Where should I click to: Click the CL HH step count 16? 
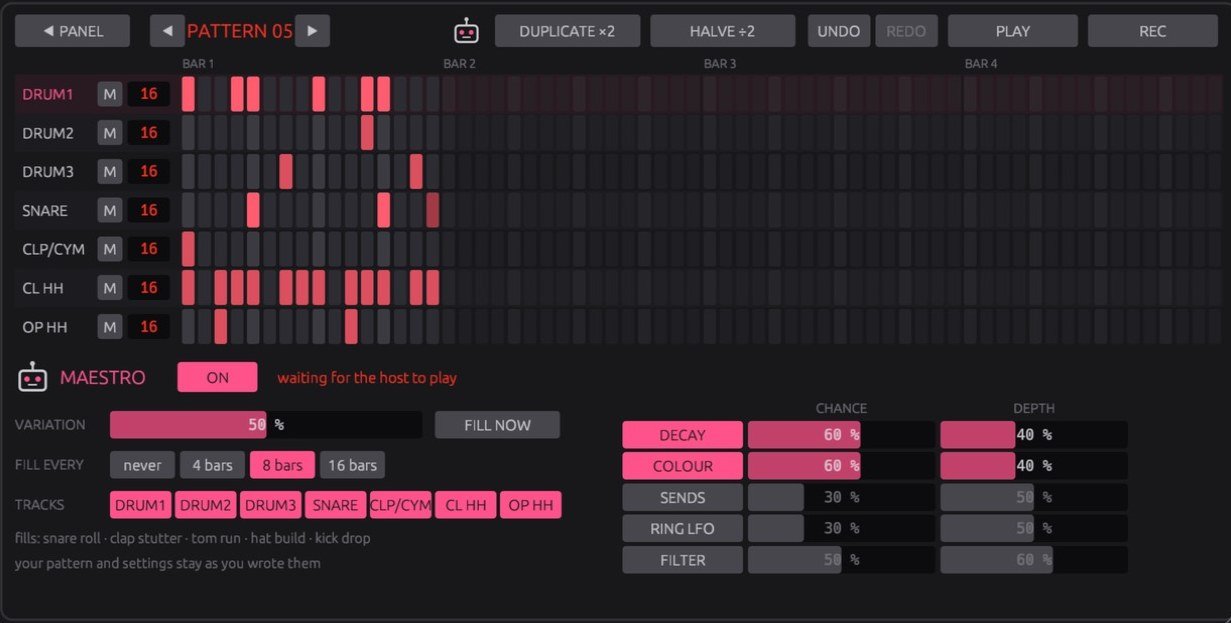(149, 288)
